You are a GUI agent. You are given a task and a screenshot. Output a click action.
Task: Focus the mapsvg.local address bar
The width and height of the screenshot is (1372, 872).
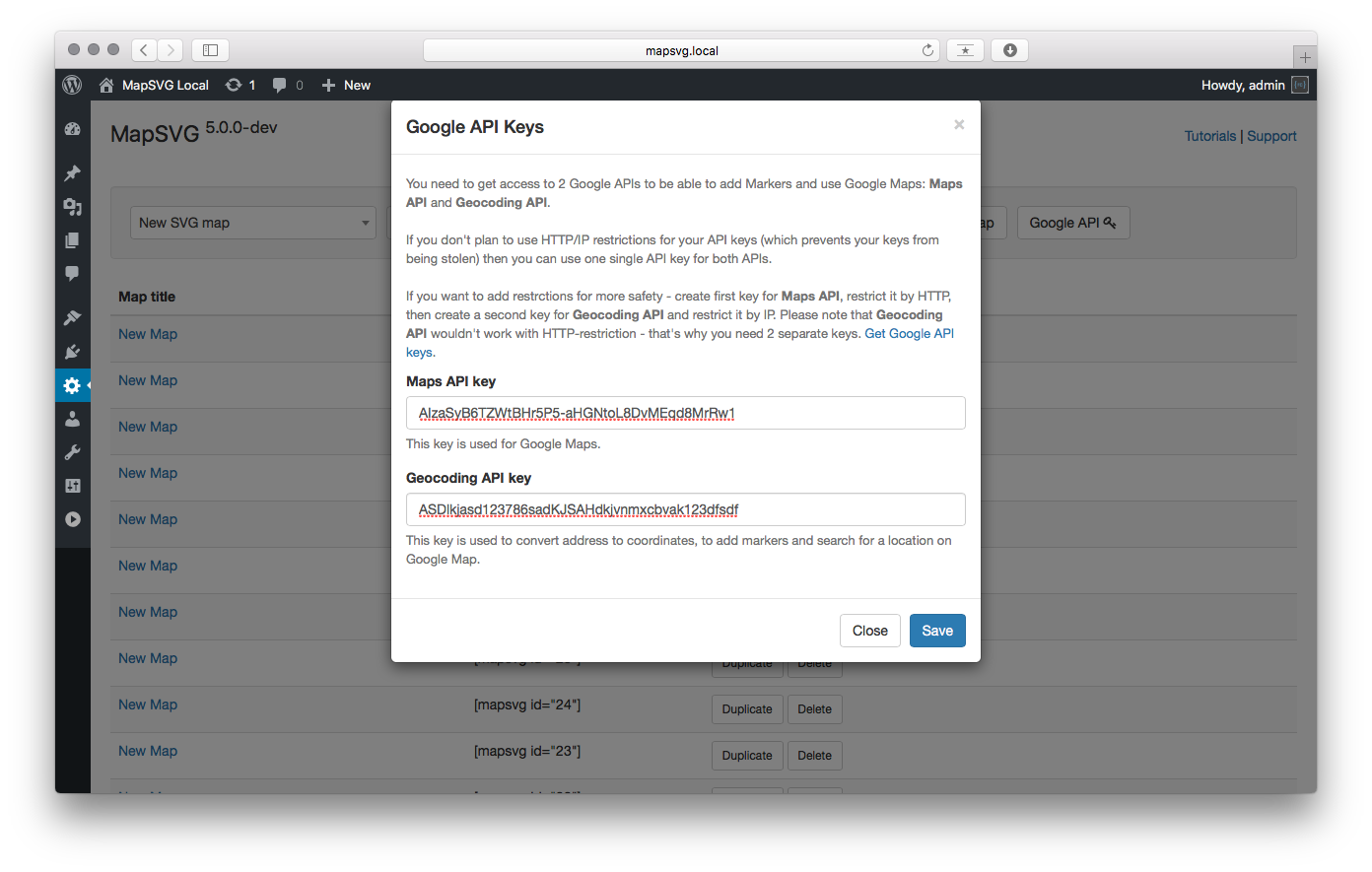(x=681, y=50)
